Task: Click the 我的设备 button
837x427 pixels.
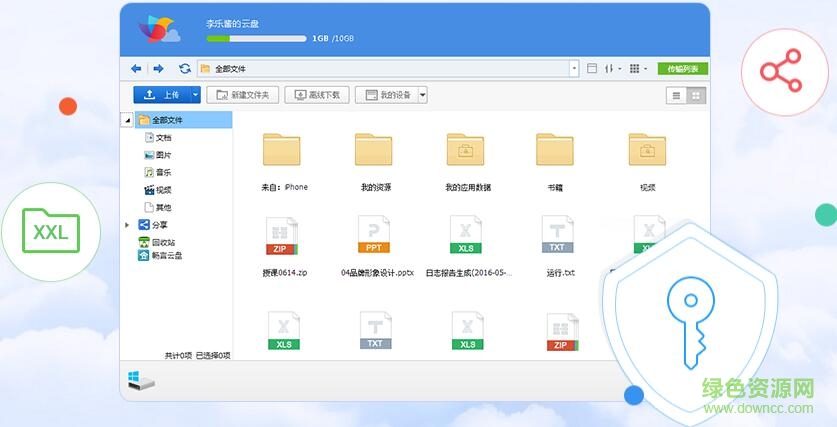Action: click(x=386, y=95)
